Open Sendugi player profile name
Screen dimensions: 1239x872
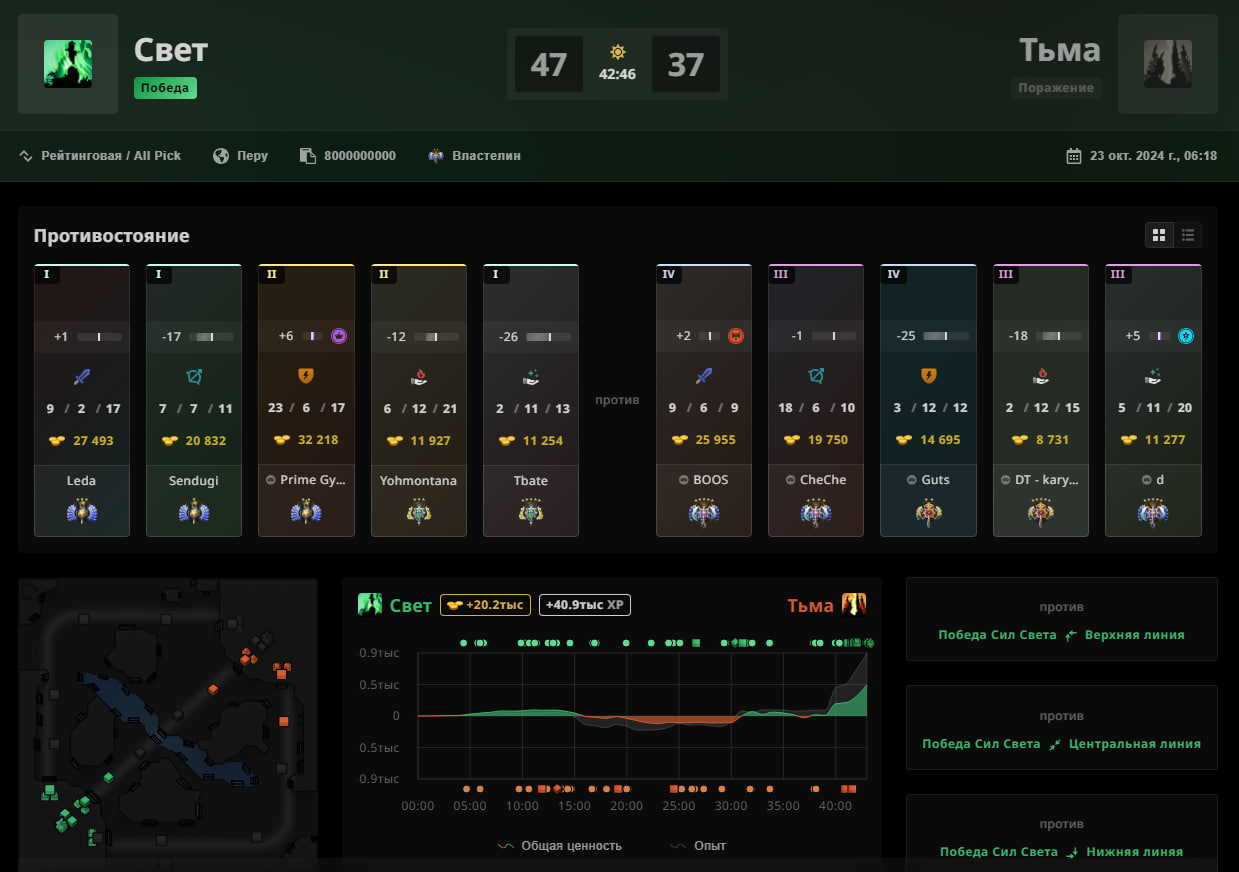[194, 481]
